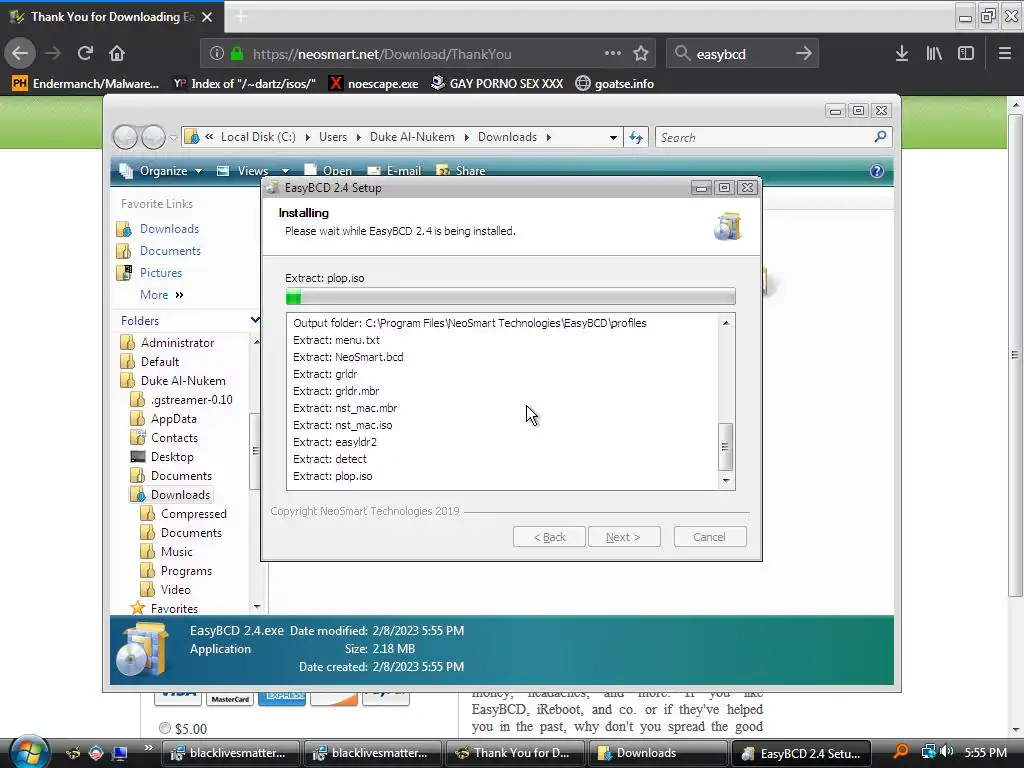1024x768 pixels.
Task: Toggle Firefox sidebar icon
Action: pos(966,54)
